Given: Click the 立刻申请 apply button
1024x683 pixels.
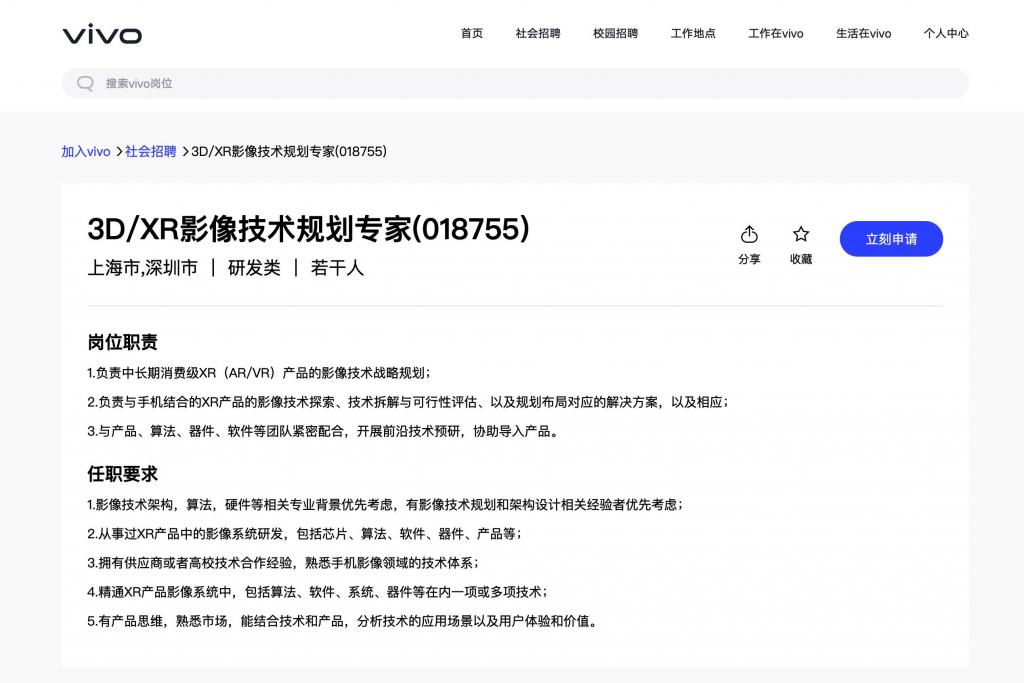Looking at the screenshot, I should [891, 239].
